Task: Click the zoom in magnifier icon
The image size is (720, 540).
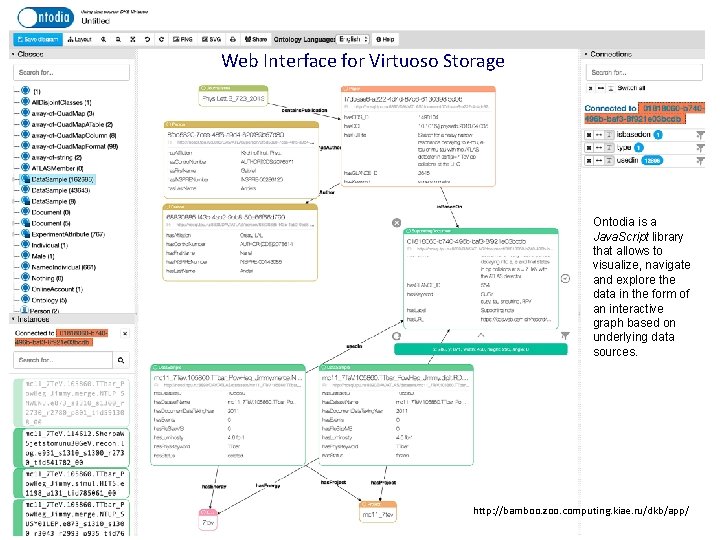Action: [104, 39]
